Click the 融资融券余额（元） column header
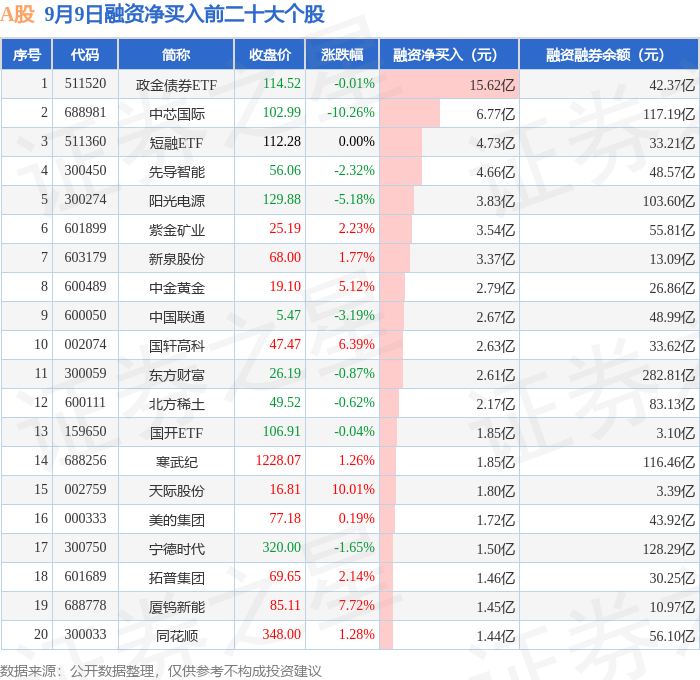Image resolution: width=700 pixels, height=680 pixels. (608, 55)
